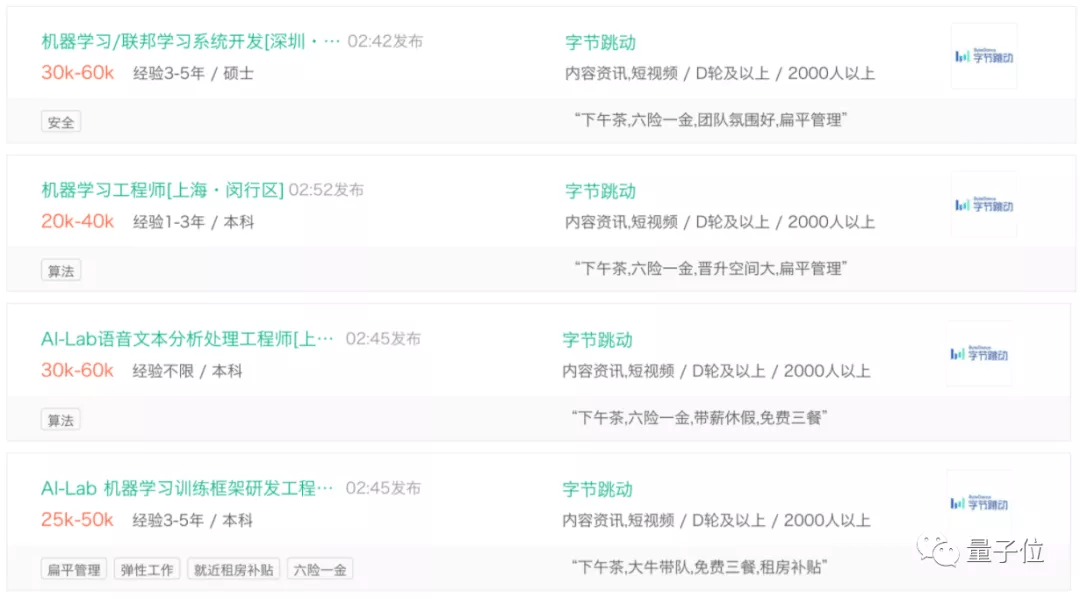The height and width of the screenshot is (599, 1080).
Task: Click the 经验不限 / 本科 requirement text
Action: coord(187,371)
